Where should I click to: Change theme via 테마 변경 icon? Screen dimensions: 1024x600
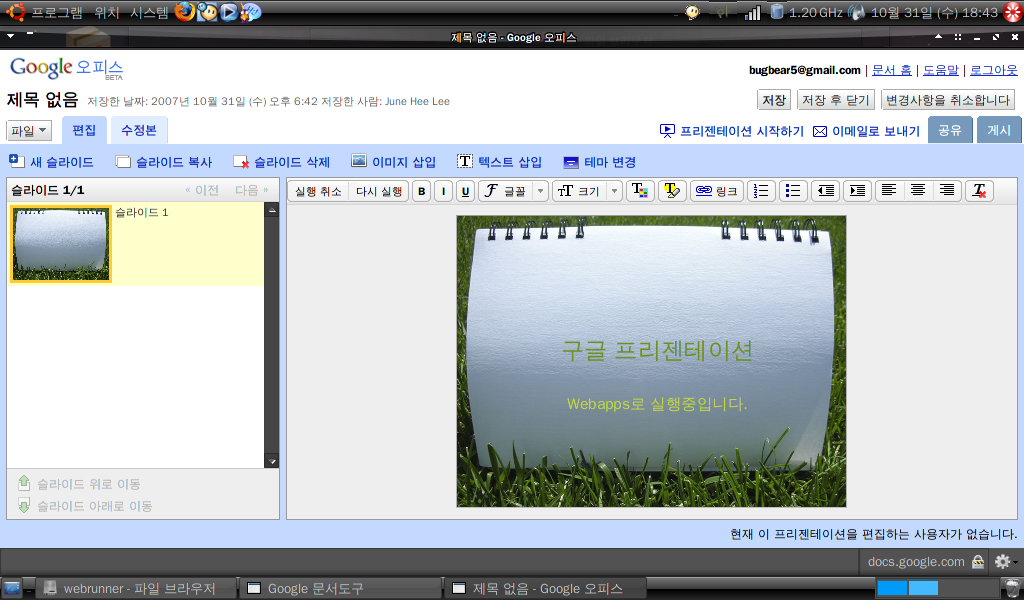(571, 162)
